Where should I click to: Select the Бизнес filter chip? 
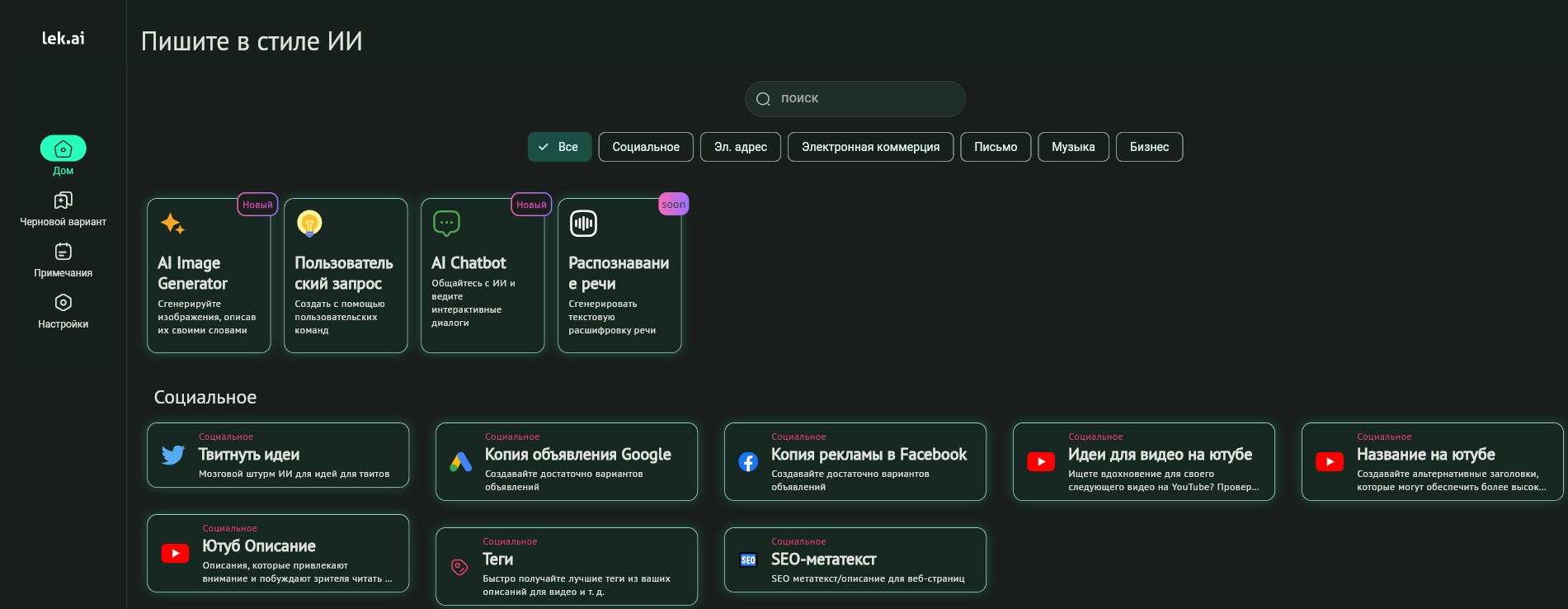coord(1149,147)
